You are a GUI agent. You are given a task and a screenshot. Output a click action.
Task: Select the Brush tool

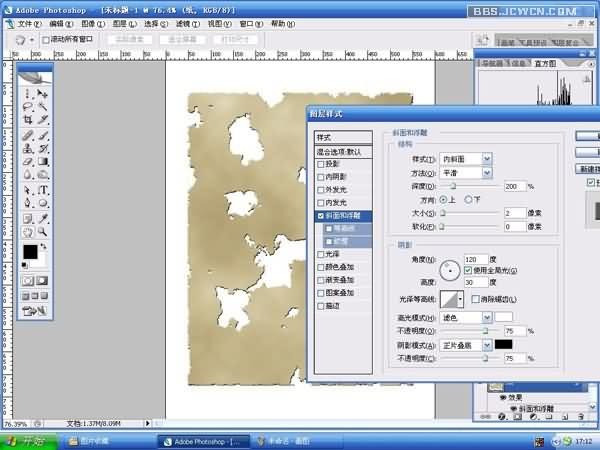click(42, 135)
